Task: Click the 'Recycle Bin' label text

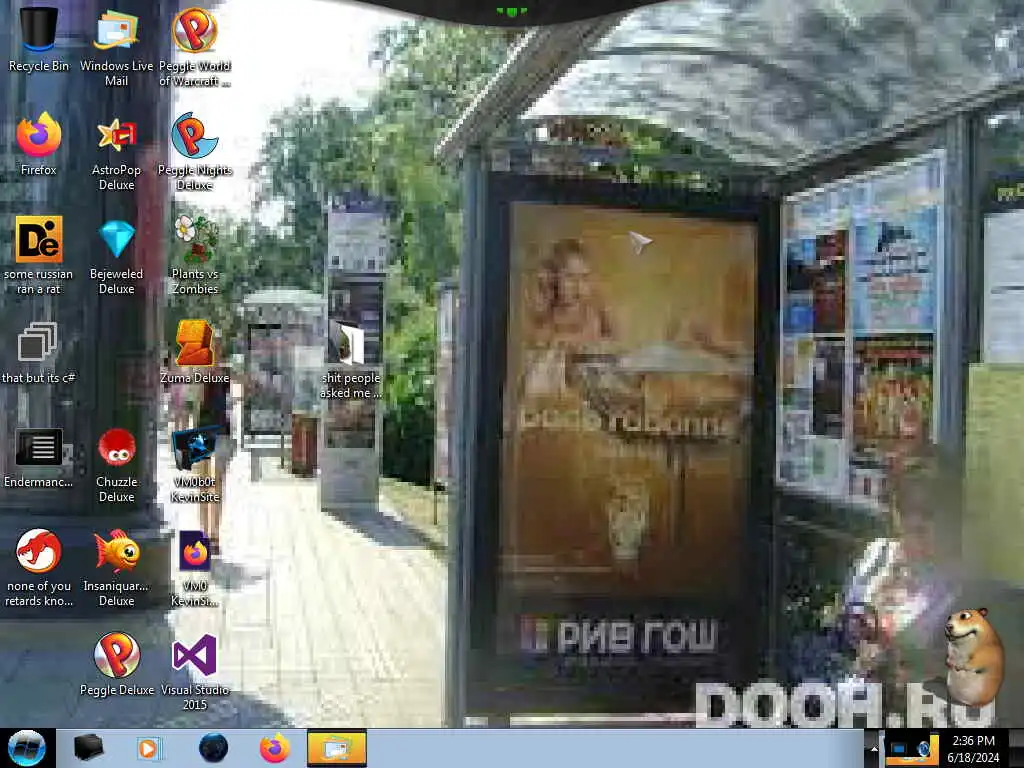Action: point(39,66)
